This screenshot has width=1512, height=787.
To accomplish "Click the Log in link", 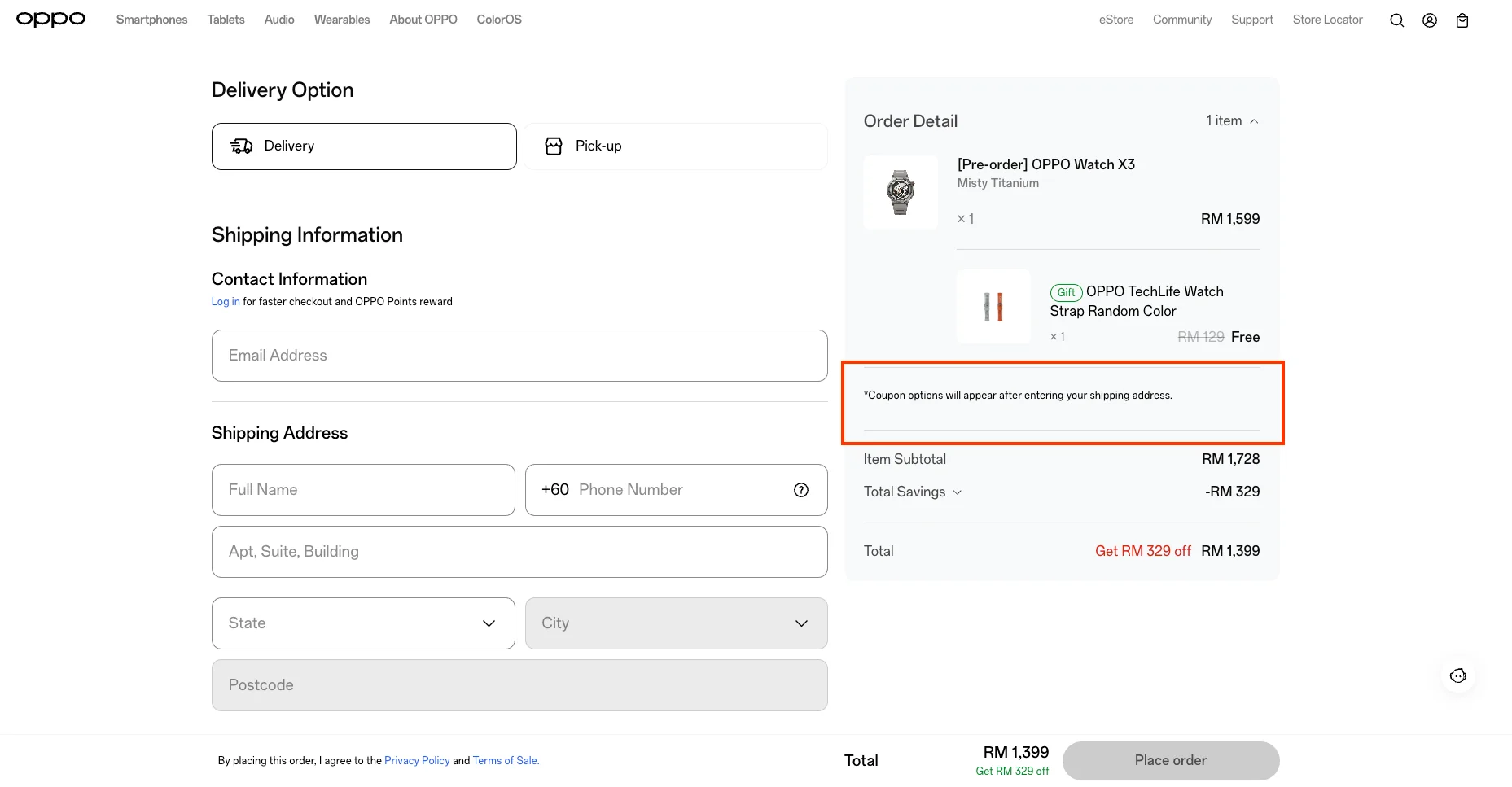I will point(226,302).
